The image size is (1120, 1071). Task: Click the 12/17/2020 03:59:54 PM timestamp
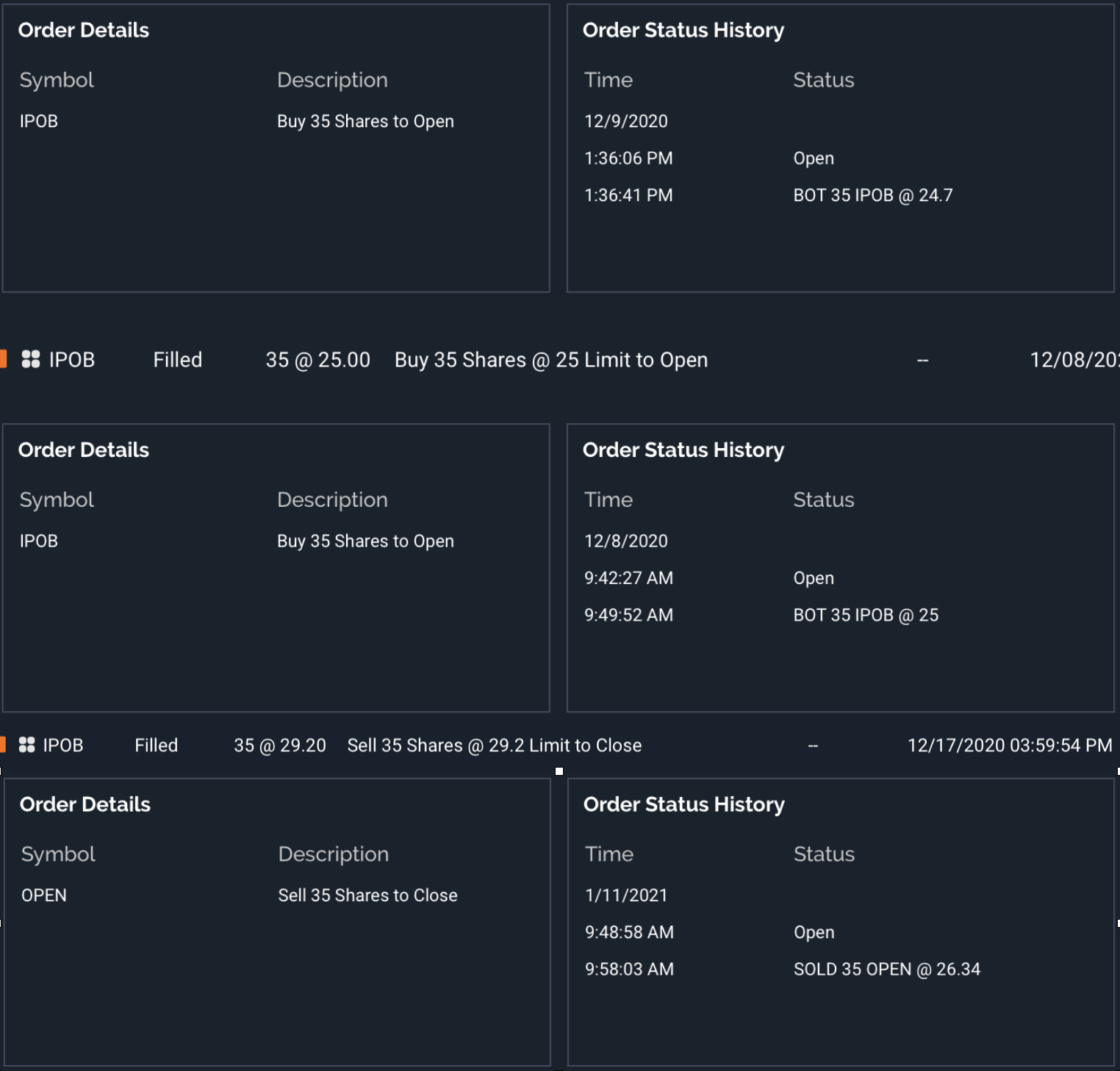(x=1009, y=746)
